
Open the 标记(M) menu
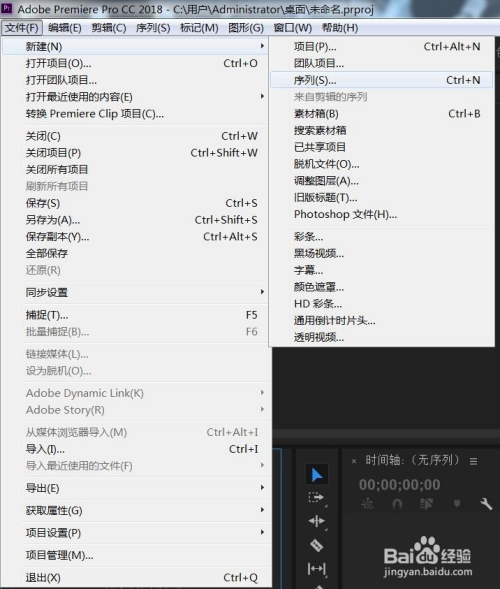(199, 28)
